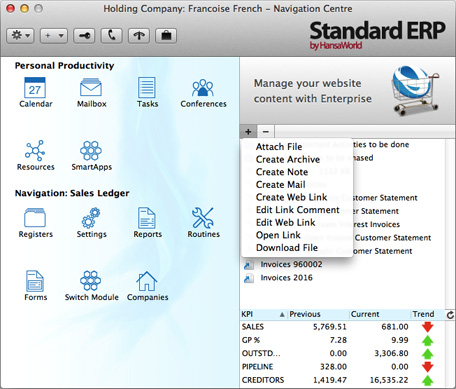Open the Routines tools icon
Viewport: 456px width, 389px height.
tap(203, 218)
